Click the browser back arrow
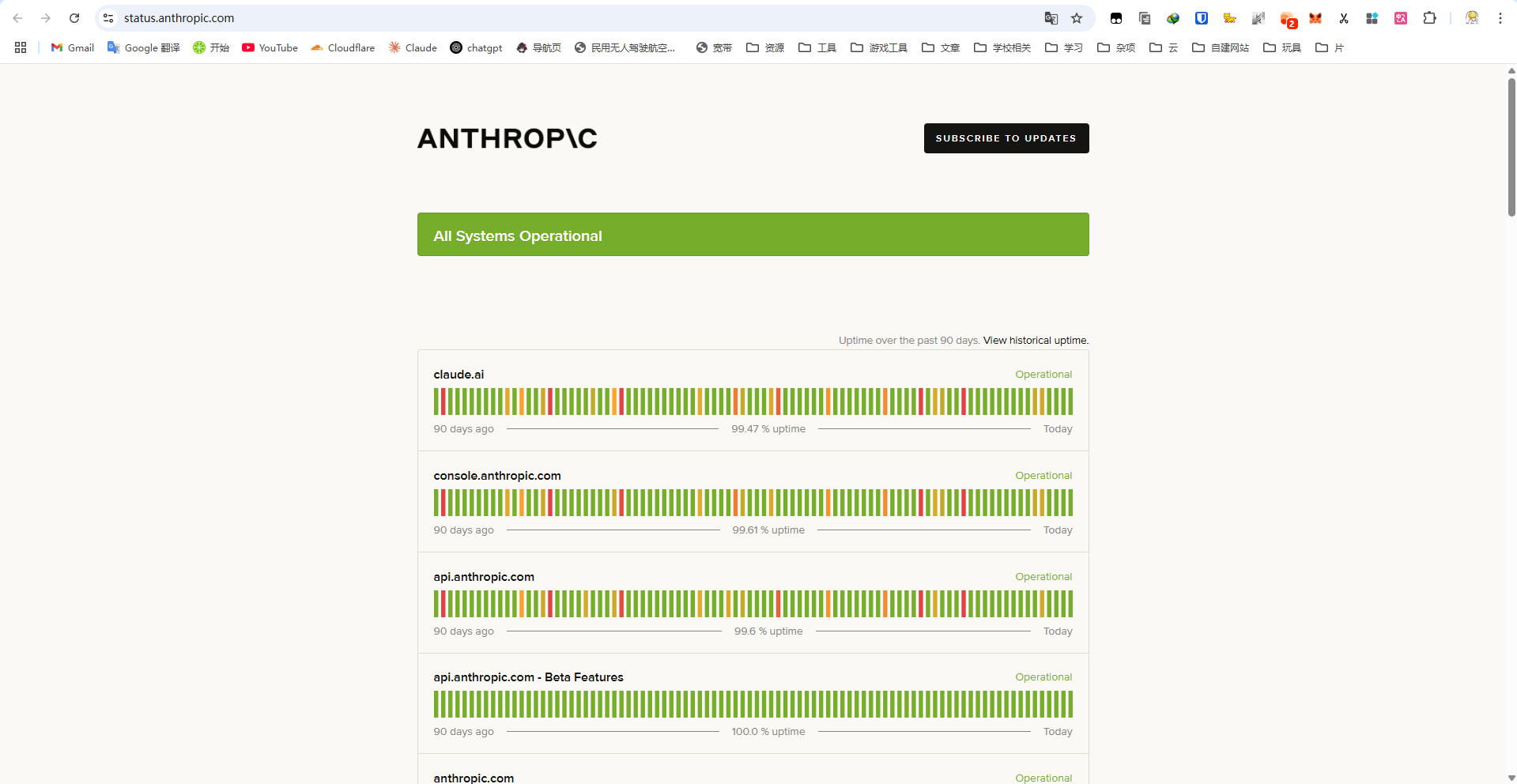The width and height of the screenshot is (1517, 784). tap(17, 18)
